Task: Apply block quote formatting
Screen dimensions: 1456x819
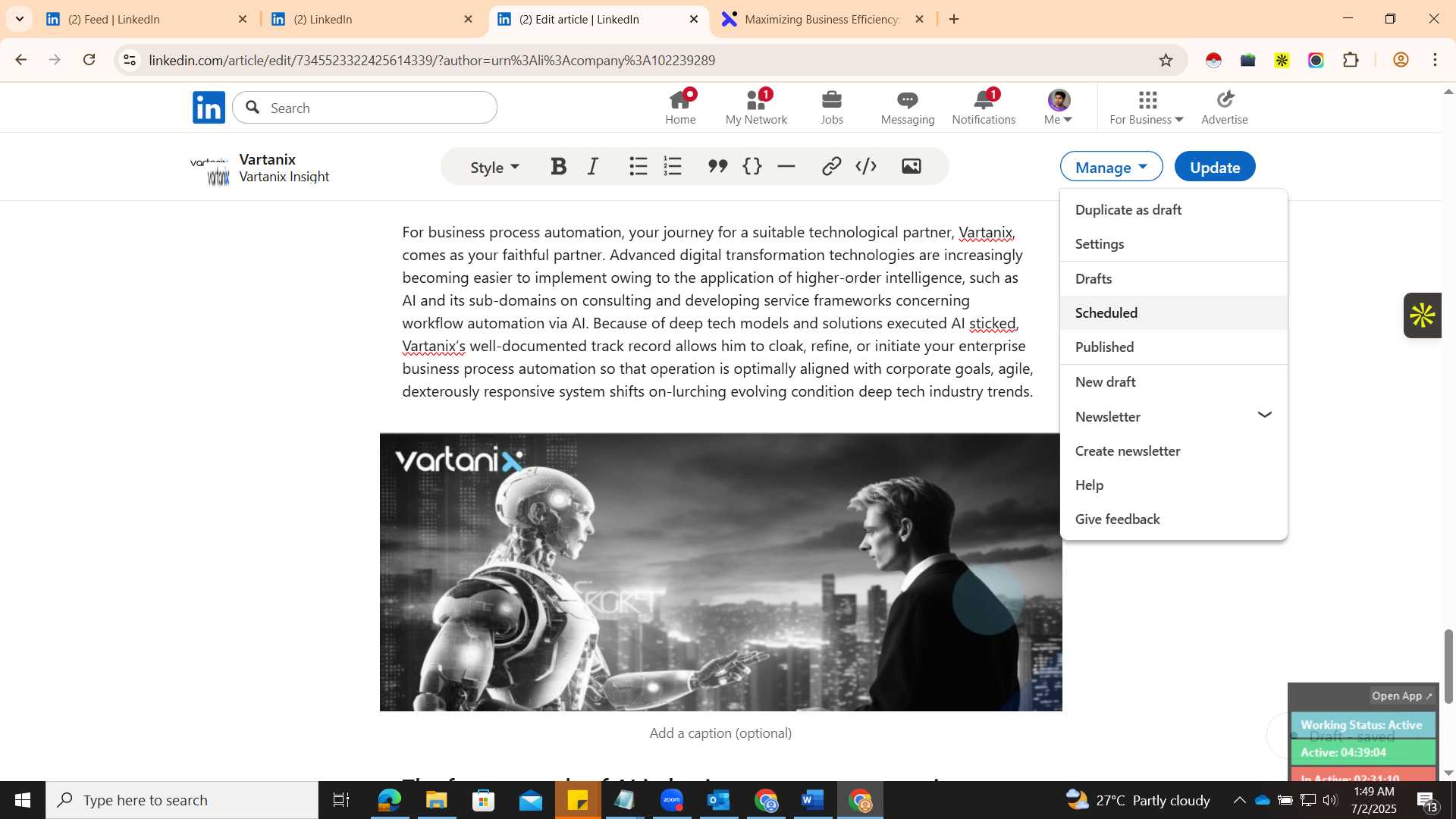Action: click(717, 166)
